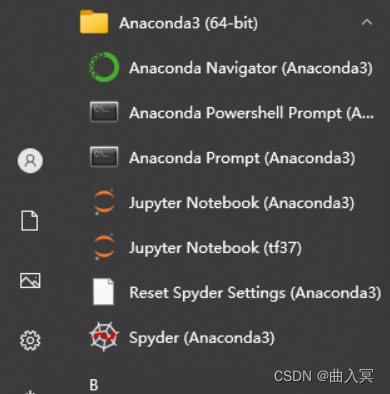390x394 pixels.
Task: Open the Spyder (Anaconda3) entry
Action: [230, 337]
